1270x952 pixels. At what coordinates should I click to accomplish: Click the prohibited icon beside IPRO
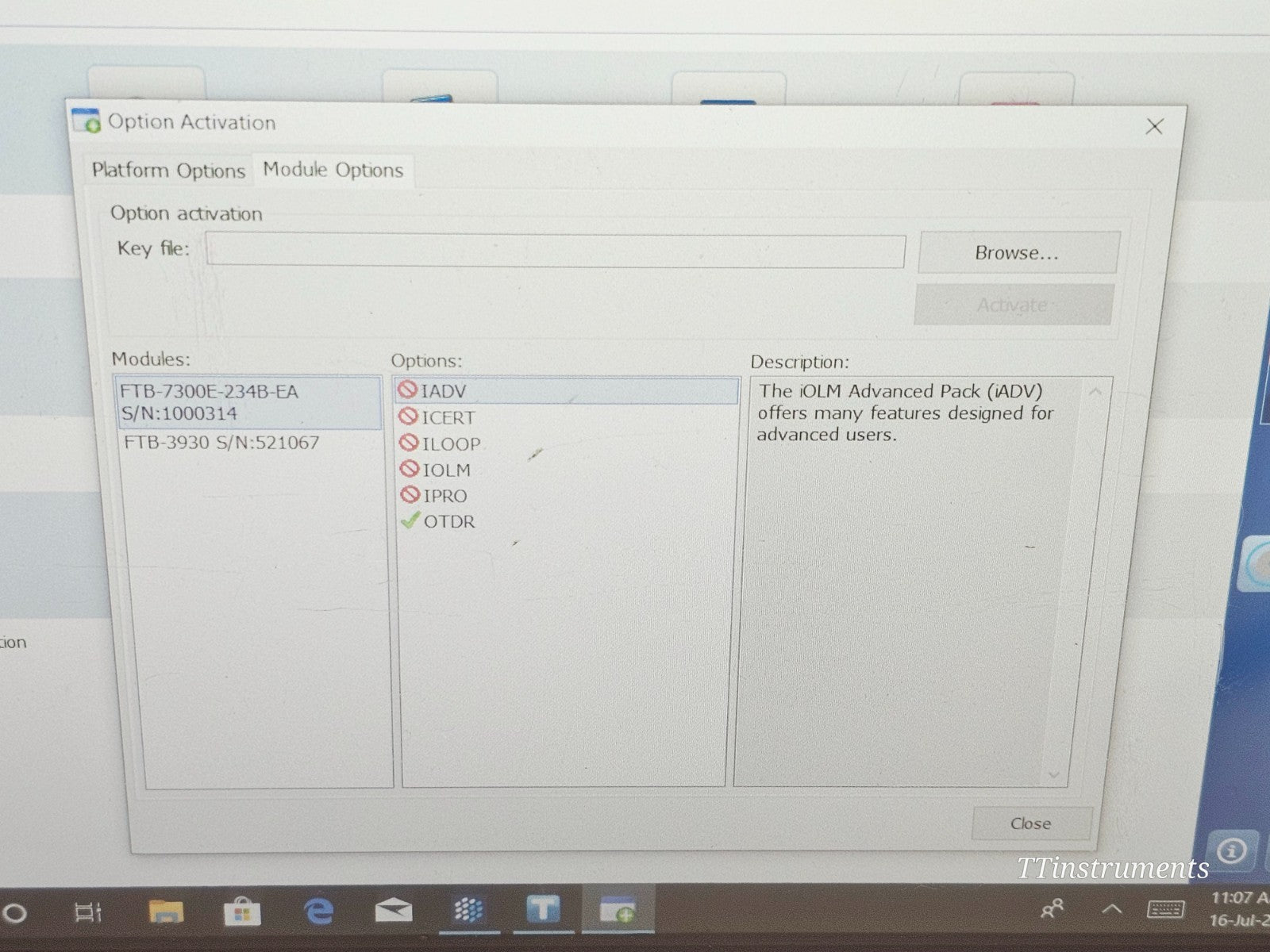[x=410, y=494]
